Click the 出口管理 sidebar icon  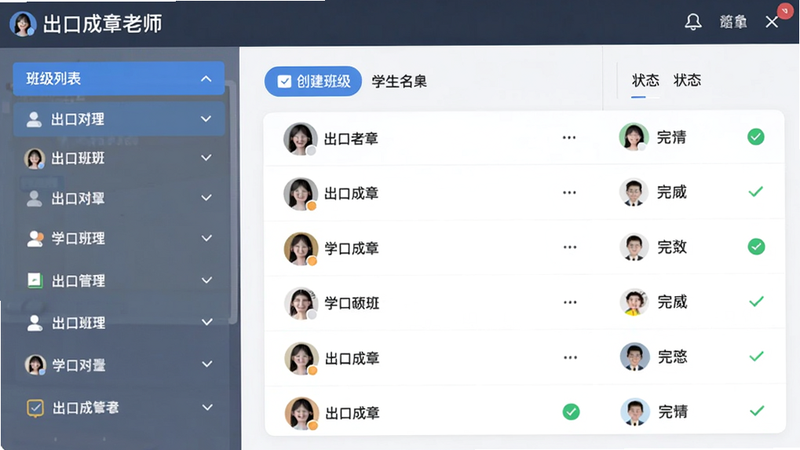[x=35, y=280]
